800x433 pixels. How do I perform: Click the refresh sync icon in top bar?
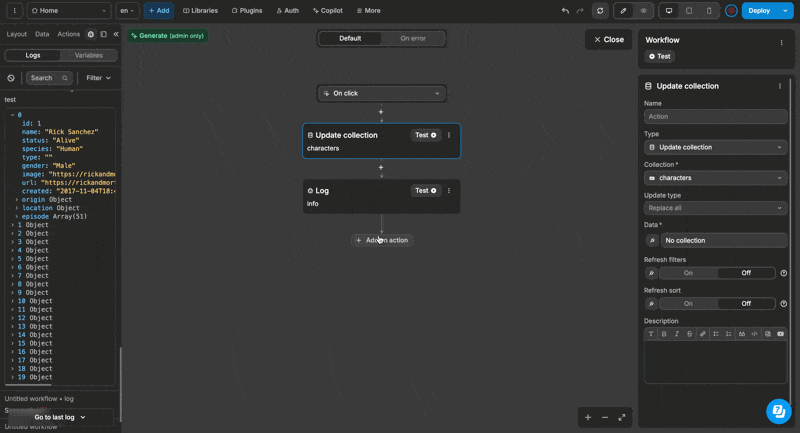(600, 11)
